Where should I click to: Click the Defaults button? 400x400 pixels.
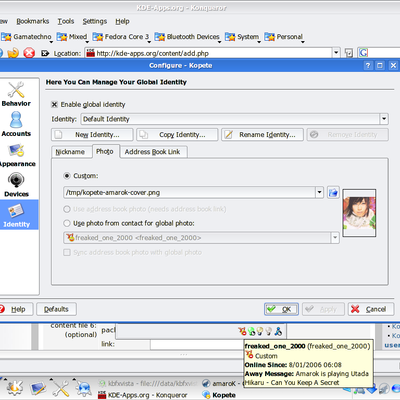click(56, 309)
